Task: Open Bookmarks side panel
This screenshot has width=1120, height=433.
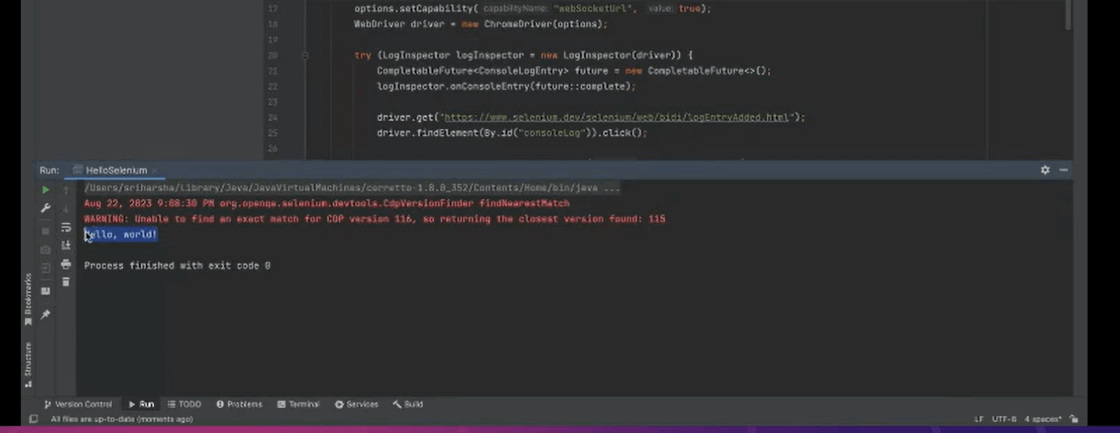Action: pos(29,299)
